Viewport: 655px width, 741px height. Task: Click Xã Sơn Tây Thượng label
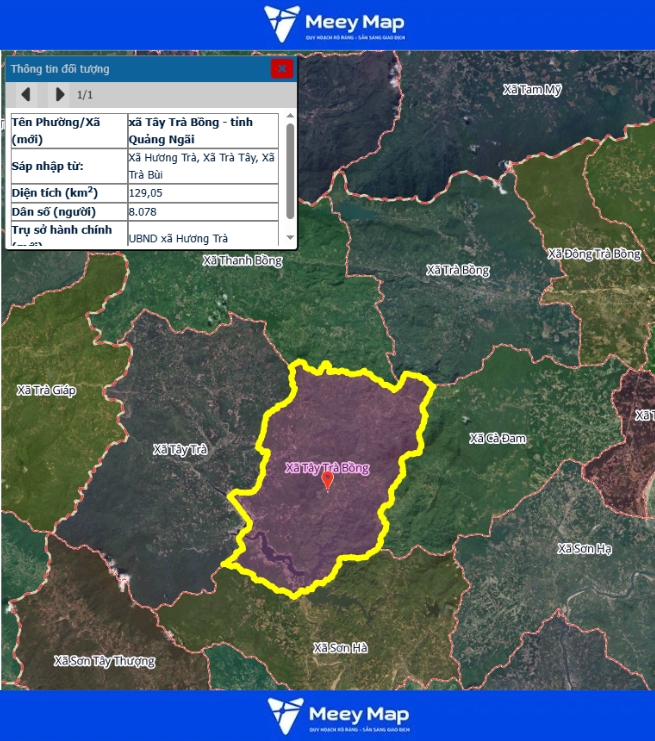pos(104,661)
